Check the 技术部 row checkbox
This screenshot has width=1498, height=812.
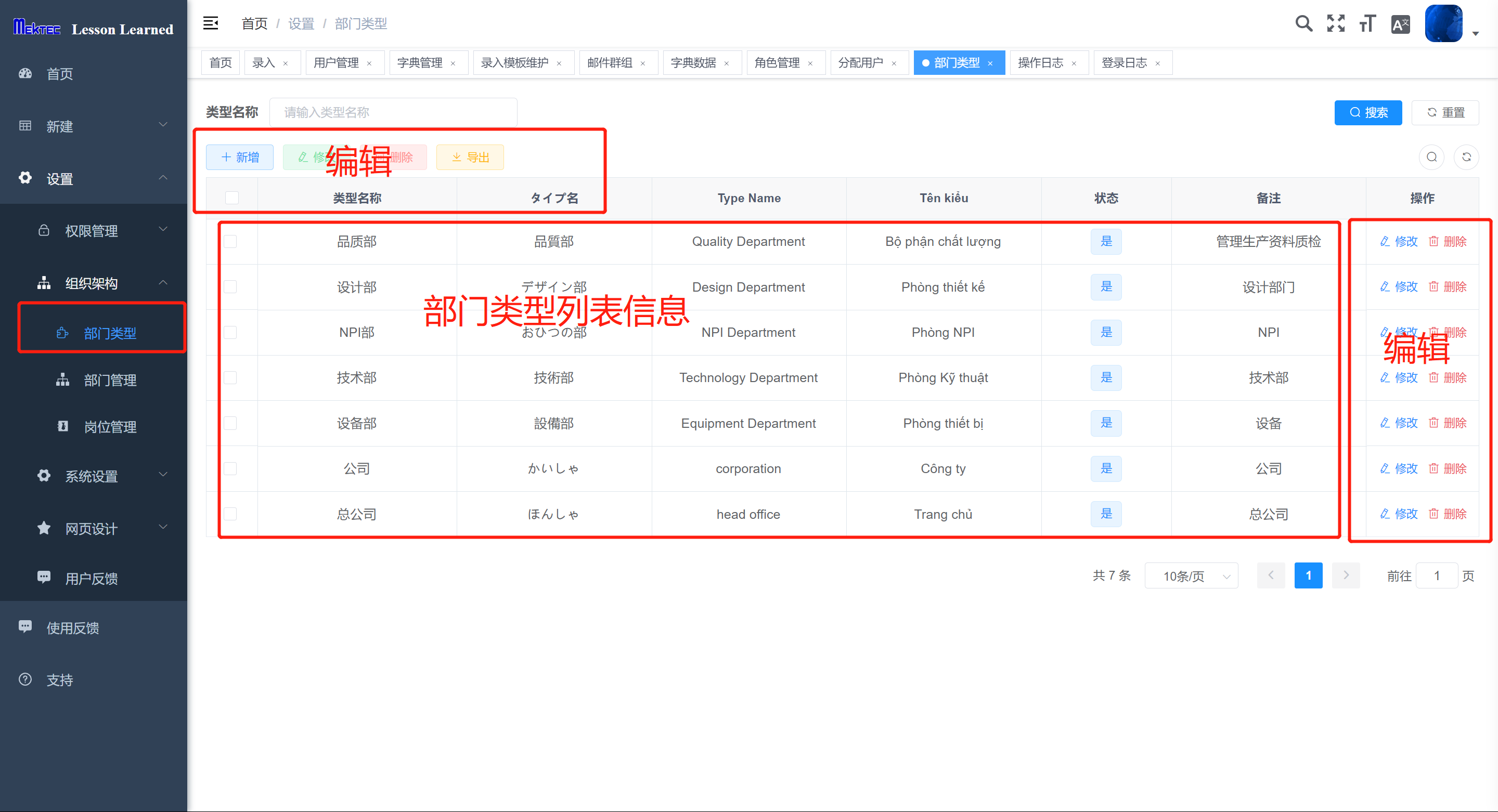click(x=231, y=378)
